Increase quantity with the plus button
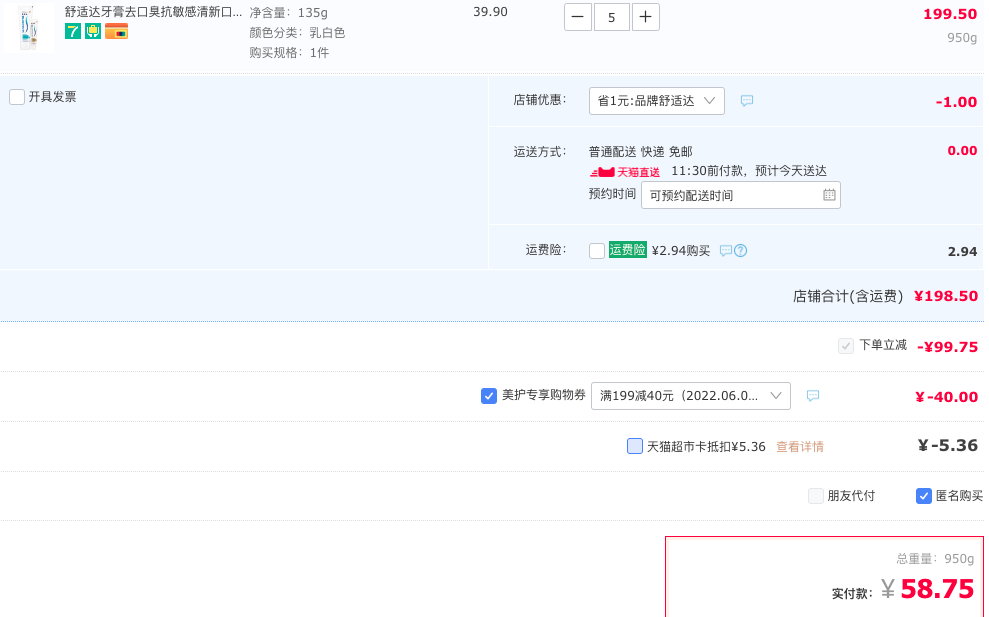 click(x=645, y=17)
